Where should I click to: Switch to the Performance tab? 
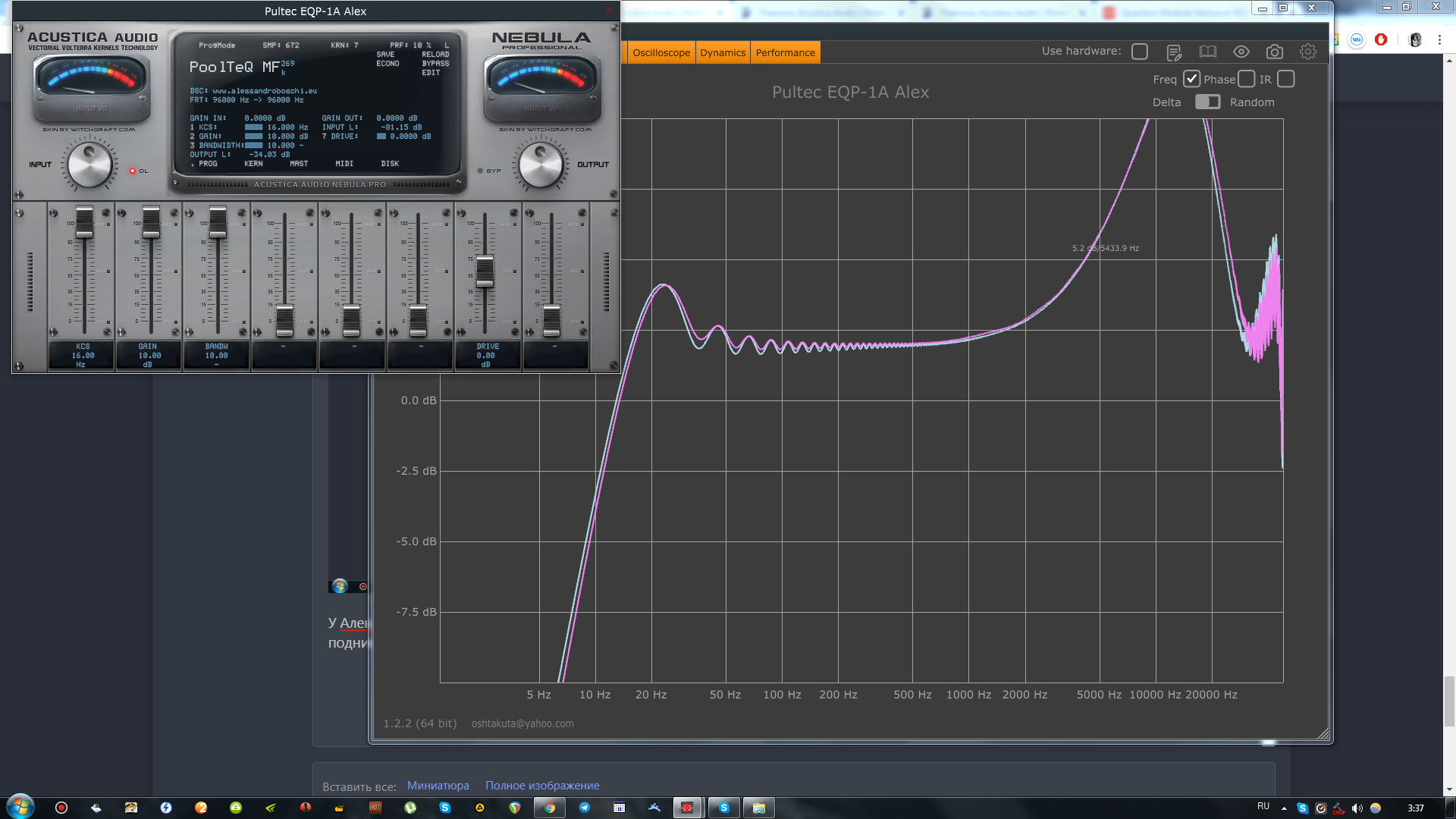click(x=785, y=52)
